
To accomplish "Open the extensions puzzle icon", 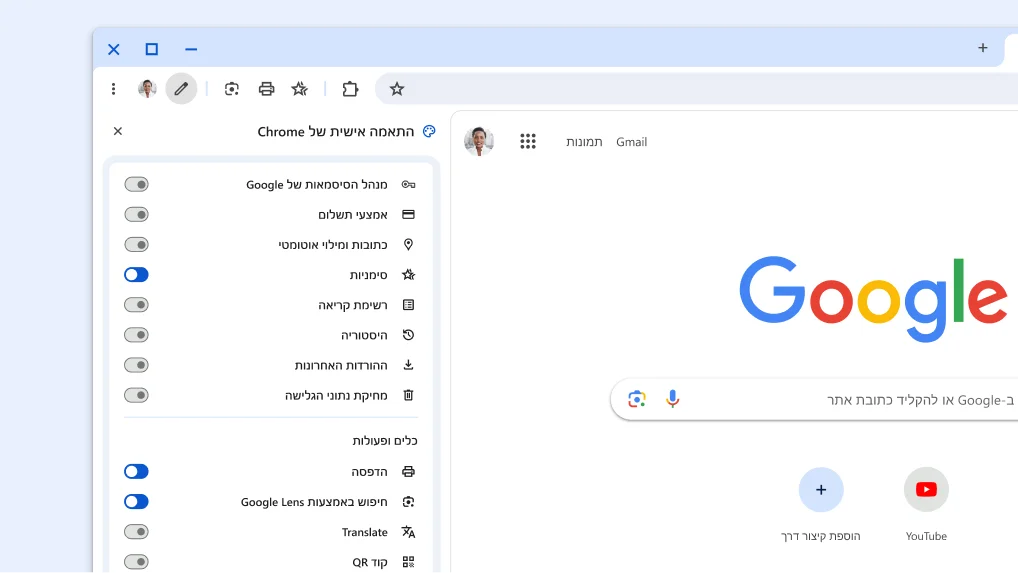I will pyautogui.click(x=350, y=89).
